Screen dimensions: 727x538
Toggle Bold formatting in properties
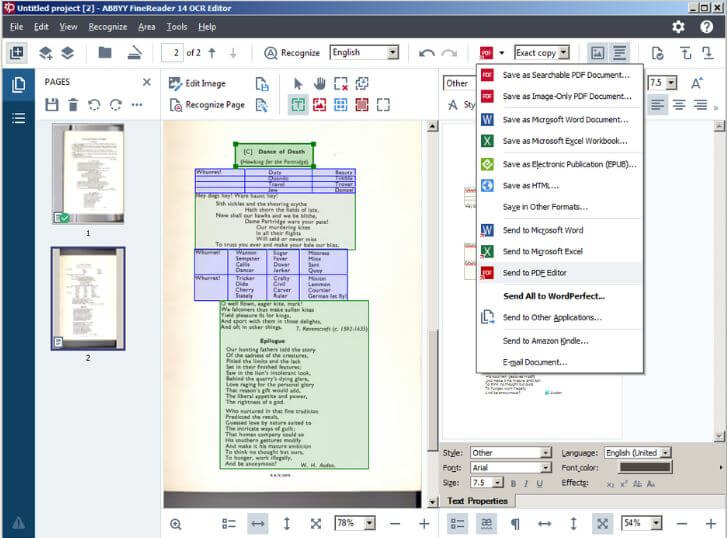click(x=513, y=483)
